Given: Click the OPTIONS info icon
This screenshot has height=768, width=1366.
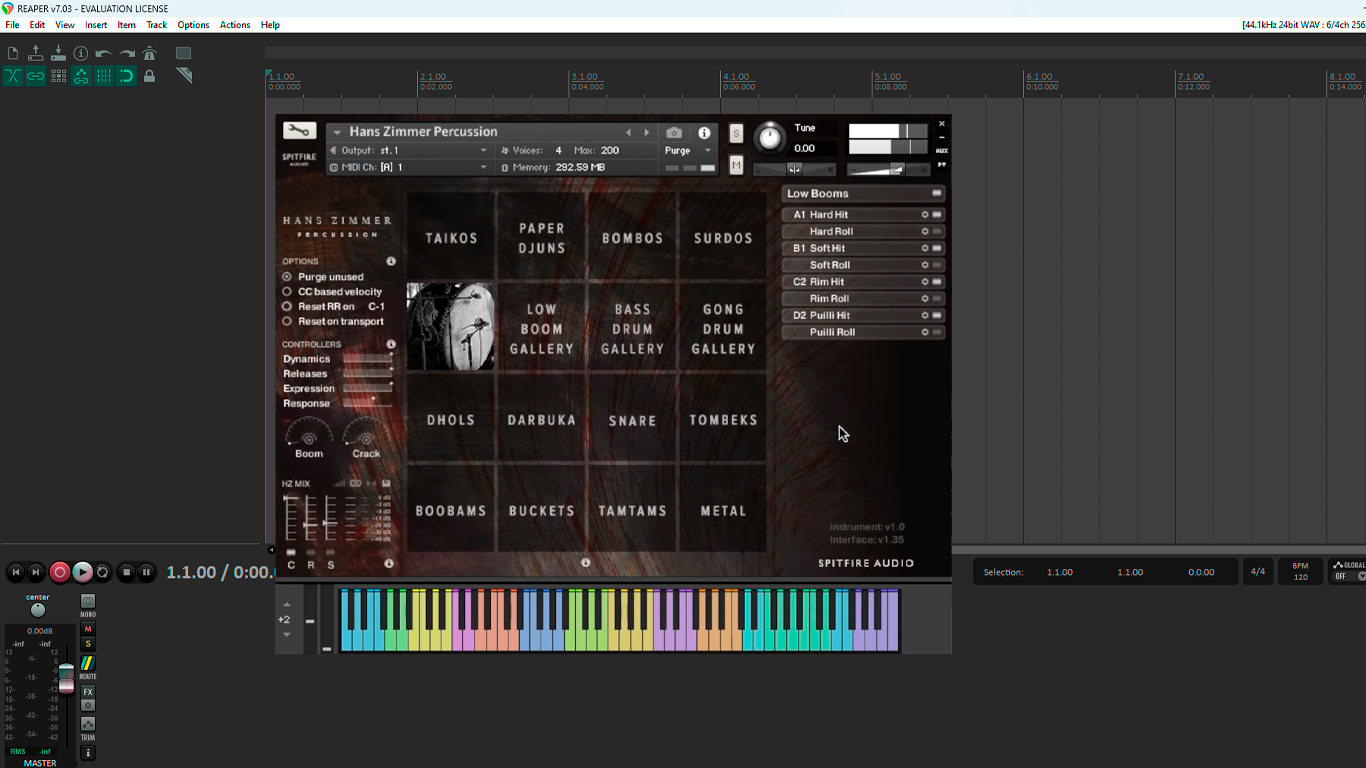Looking at the screenshot, I should (x=391, y=261).
